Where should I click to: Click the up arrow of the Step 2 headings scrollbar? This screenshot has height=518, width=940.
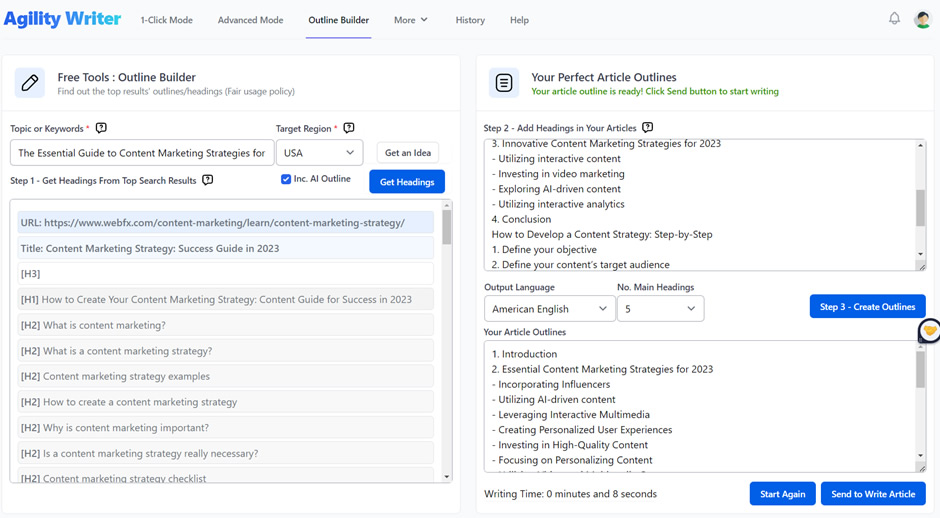pyautogui.click(x=920, y=145)
